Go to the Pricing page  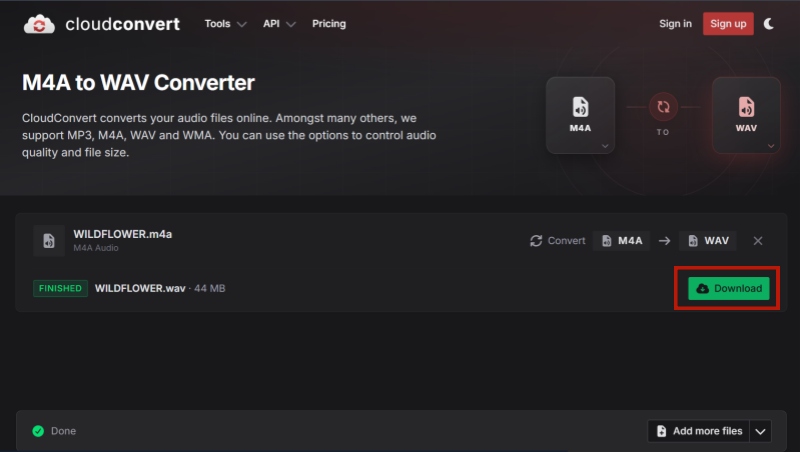[329, 24]
